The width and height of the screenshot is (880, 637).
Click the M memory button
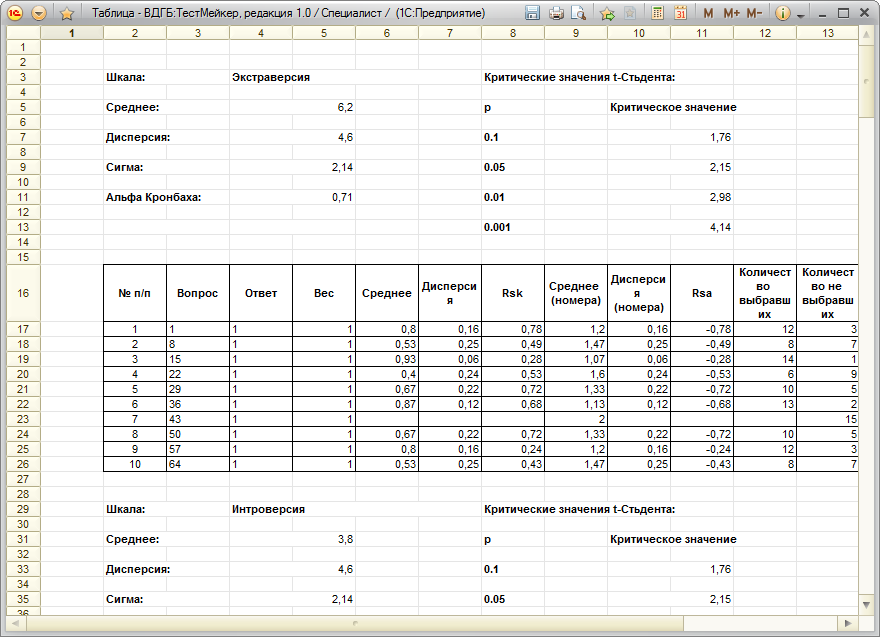coord(708,13)
